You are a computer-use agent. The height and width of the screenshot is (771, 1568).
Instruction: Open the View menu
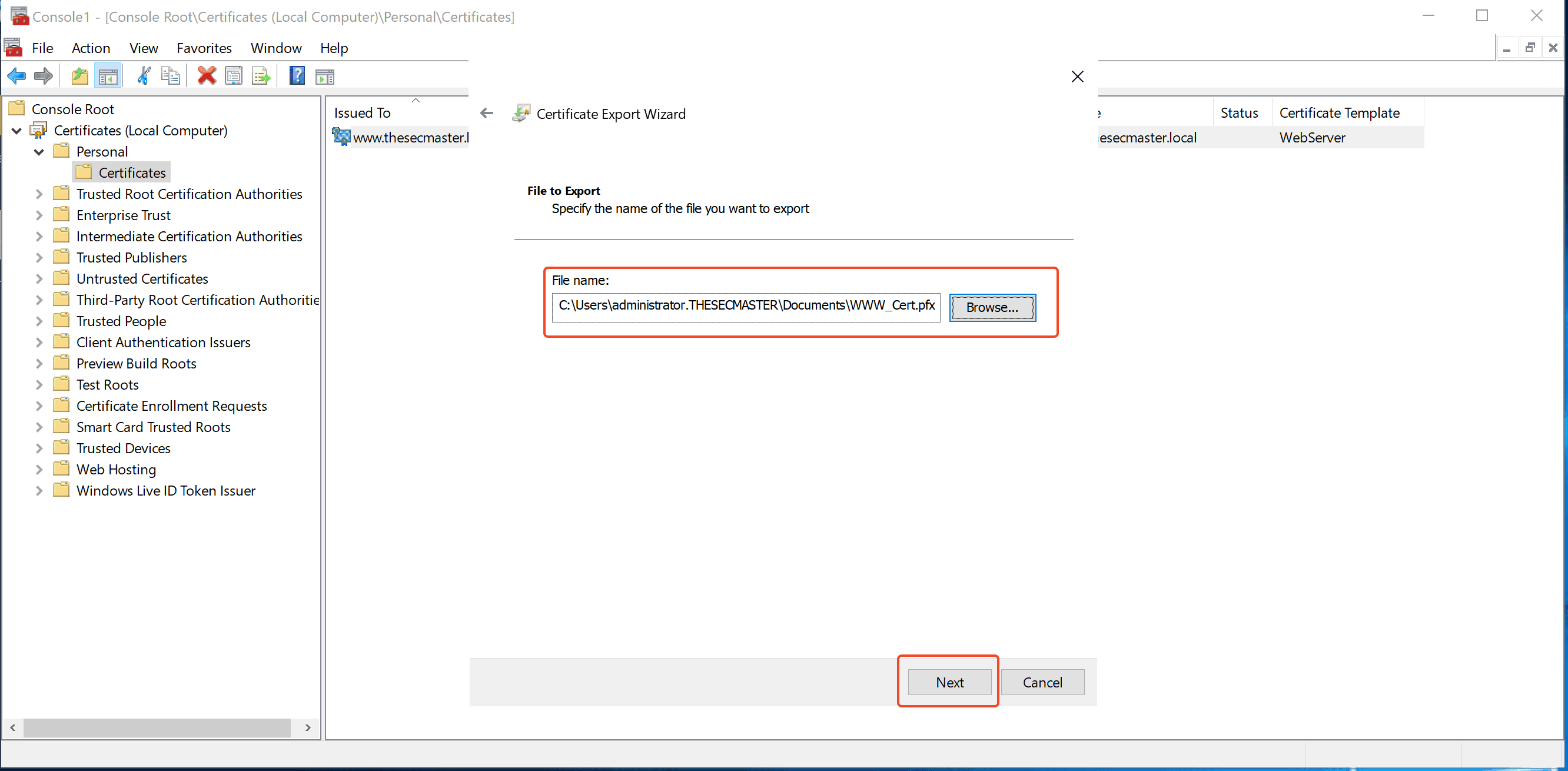tap(144, 48)
